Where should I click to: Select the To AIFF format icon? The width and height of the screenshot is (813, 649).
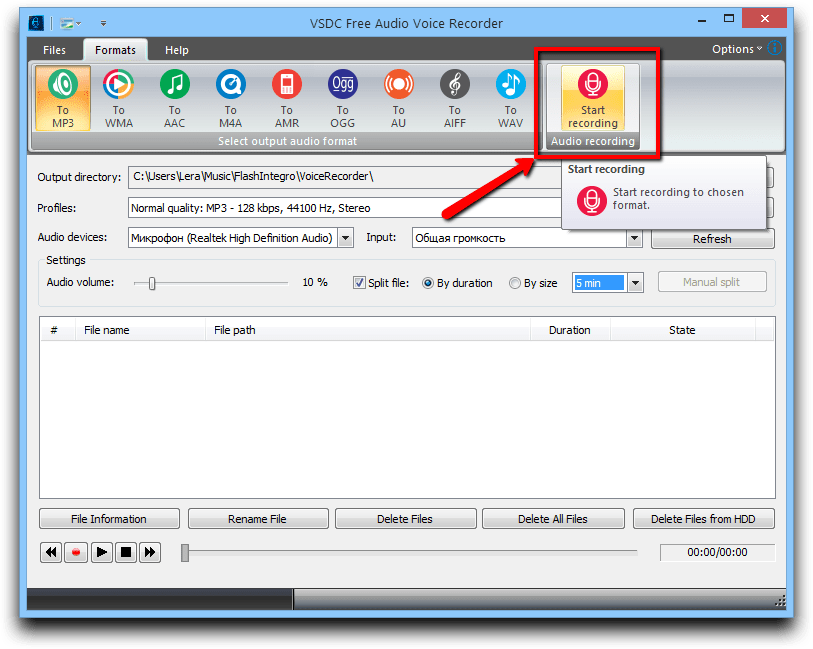point(454,97)
